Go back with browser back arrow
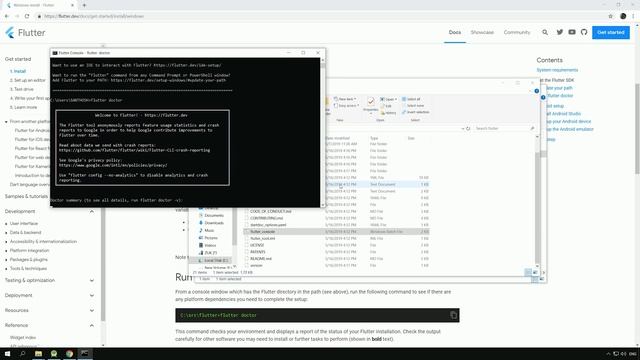Screen dimensions: 640x360 point(7,16)
